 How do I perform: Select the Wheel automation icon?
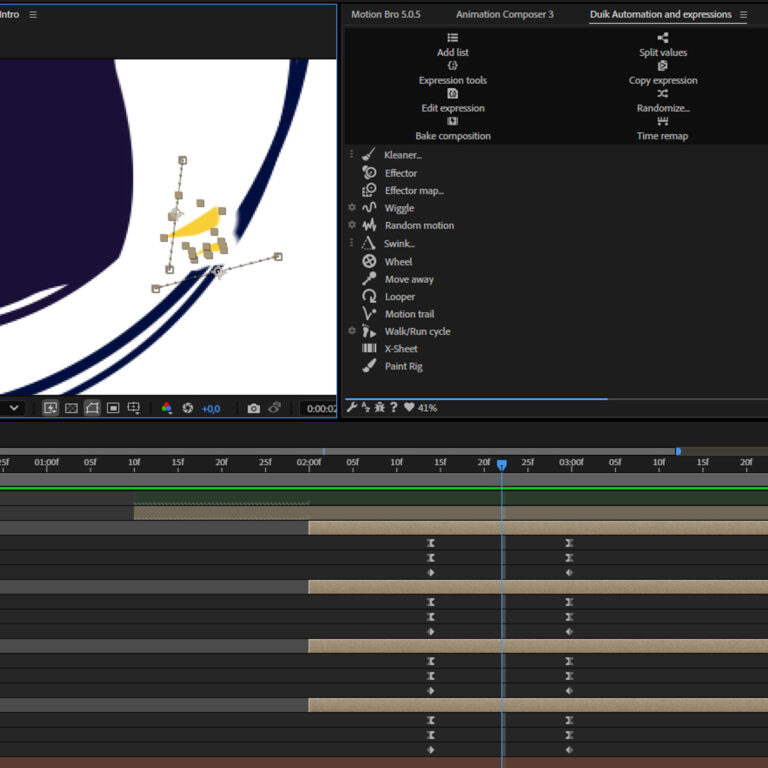tap(369, 262)
